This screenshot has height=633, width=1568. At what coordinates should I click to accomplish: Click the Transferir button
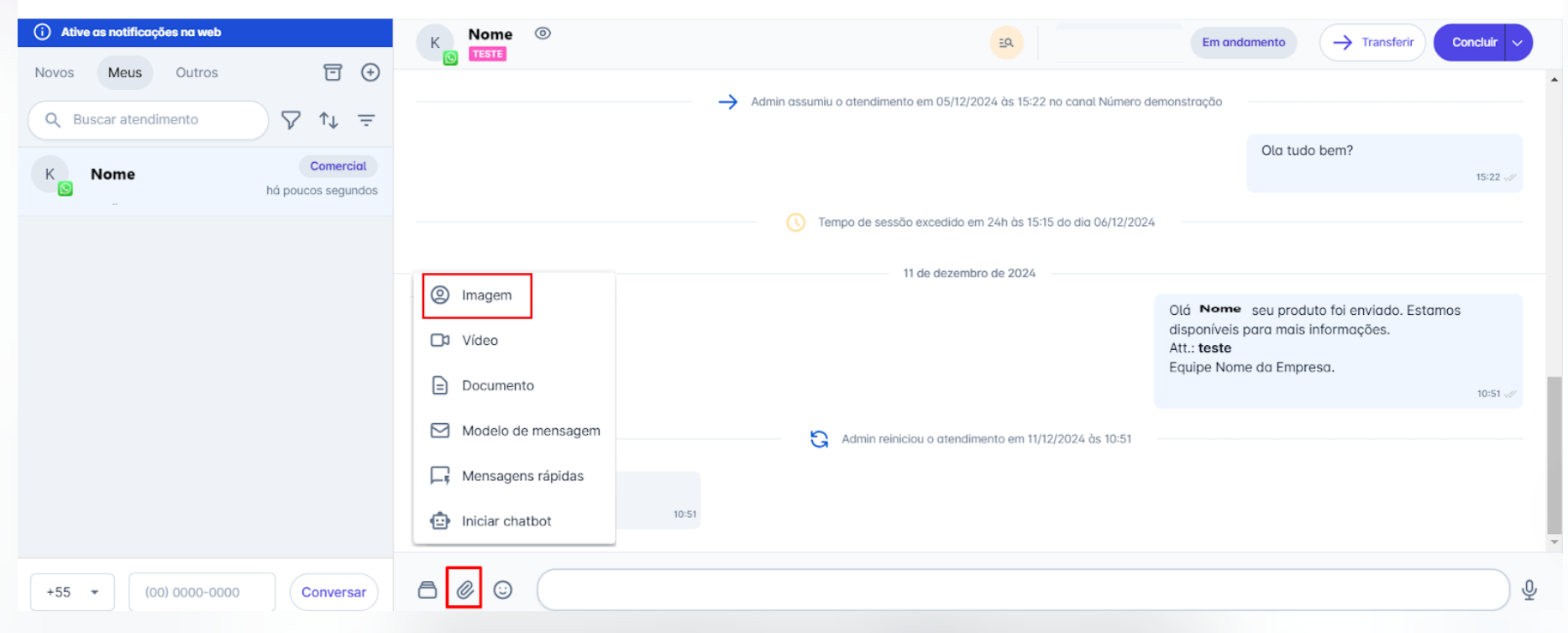1372,43
